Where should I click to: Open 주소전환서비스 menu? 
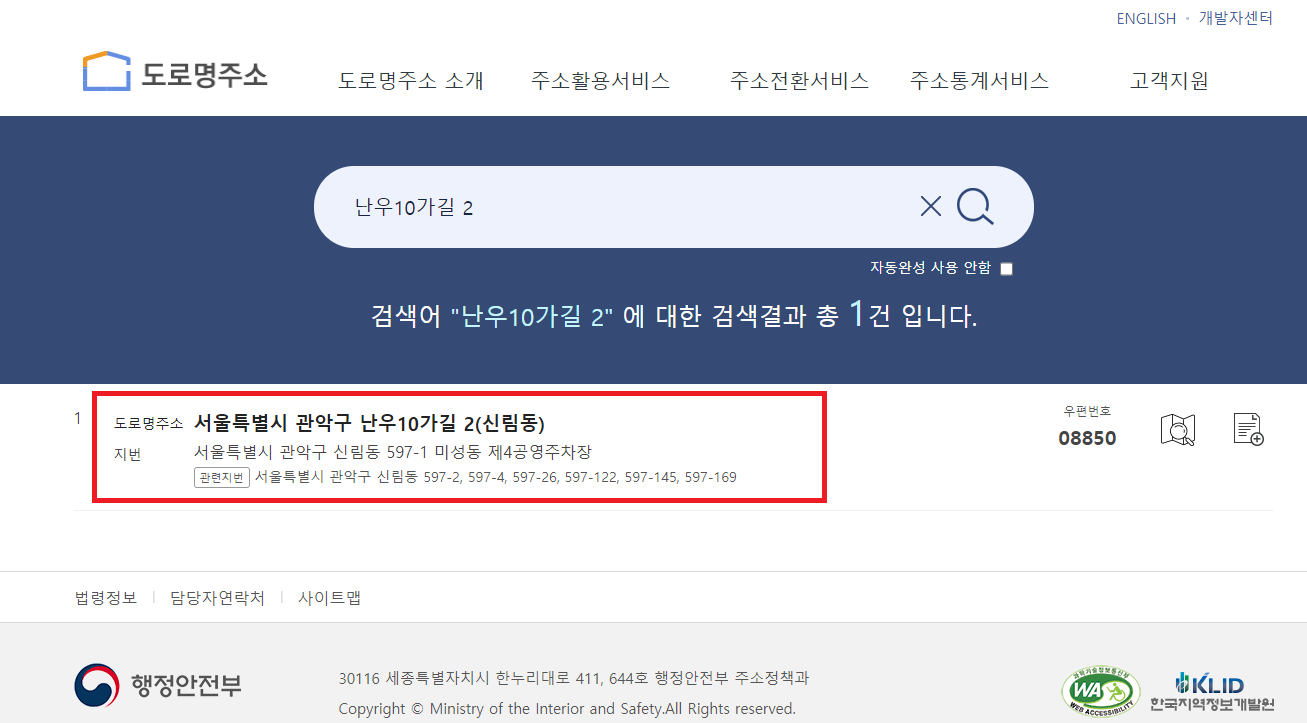click(799, 81)
